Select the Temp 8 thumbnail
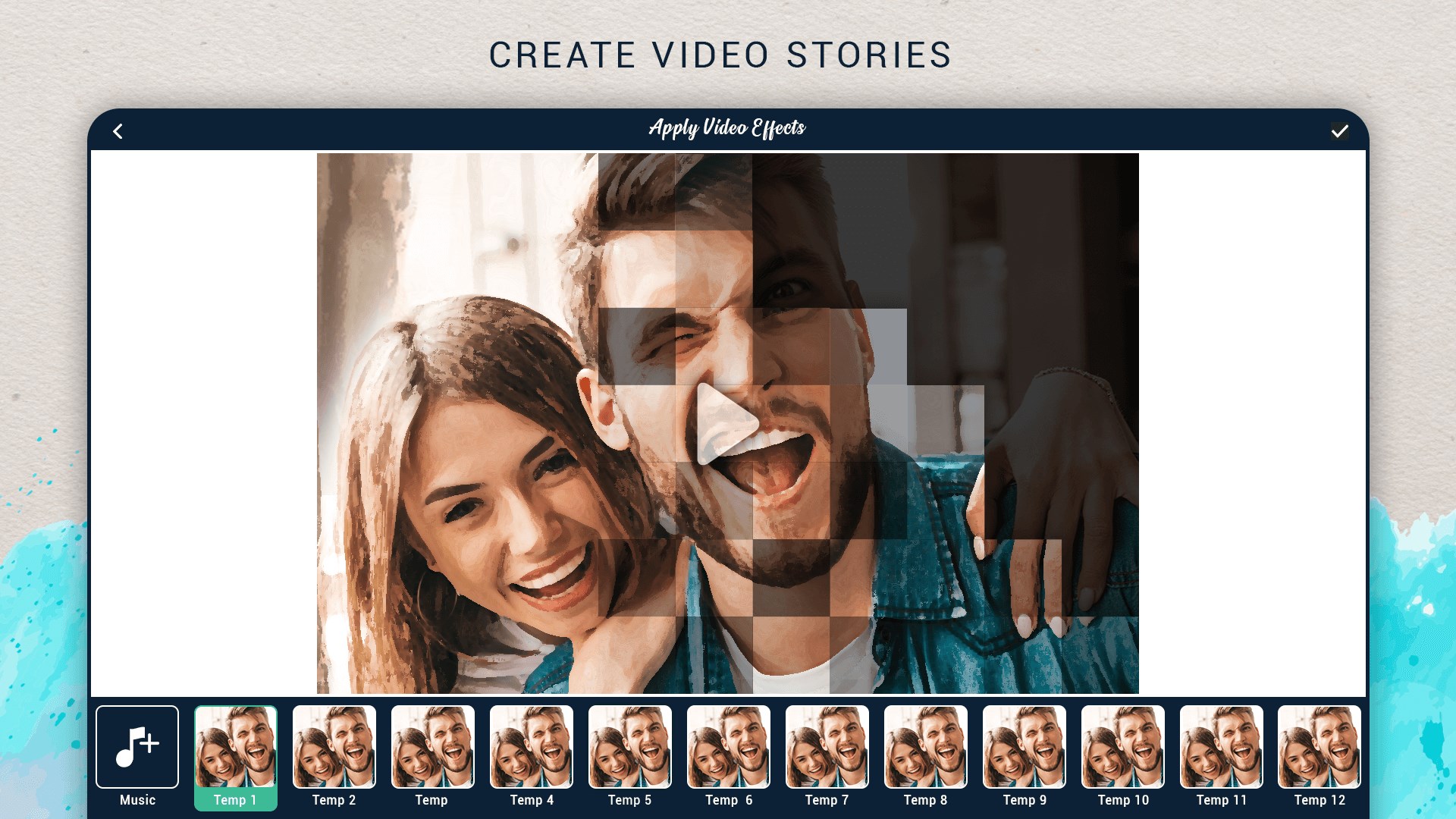The width and height of the screenshot is (1456, 819). coord(925,747)
